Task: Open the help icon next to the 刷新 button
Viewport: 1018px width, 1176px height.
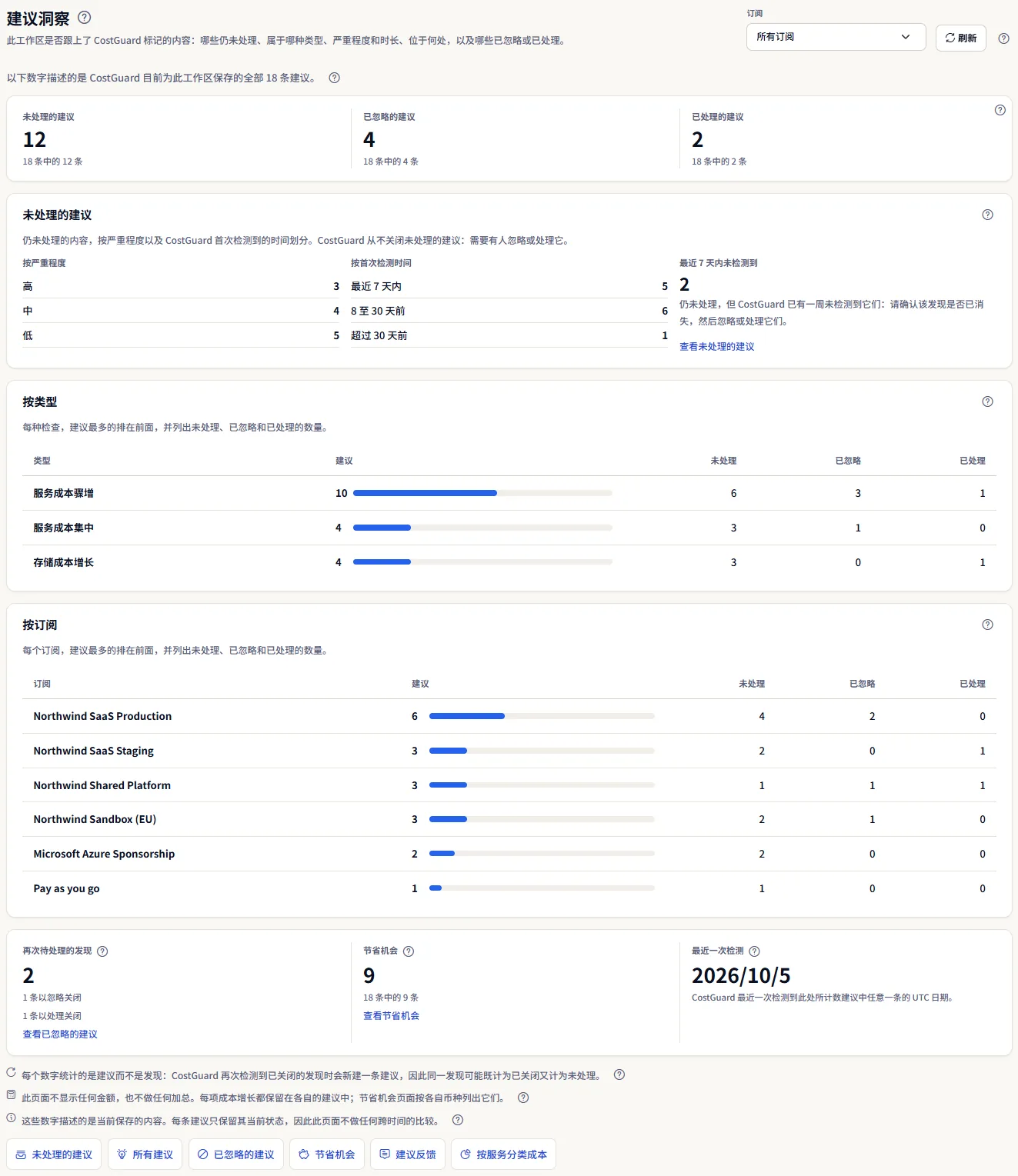Action: coord(1003,38)
